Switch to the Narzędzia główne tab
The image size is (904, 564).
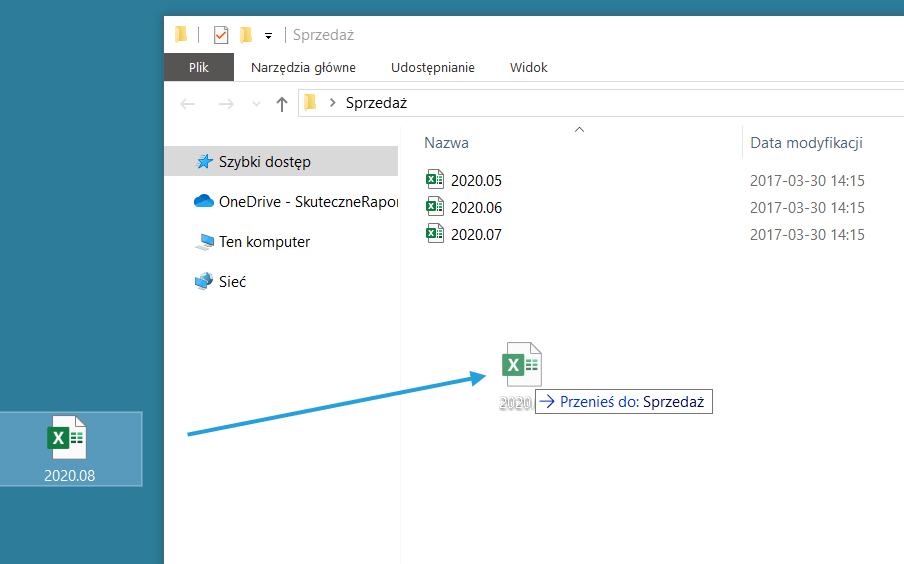pyautogui.click(x=303, y=67)
